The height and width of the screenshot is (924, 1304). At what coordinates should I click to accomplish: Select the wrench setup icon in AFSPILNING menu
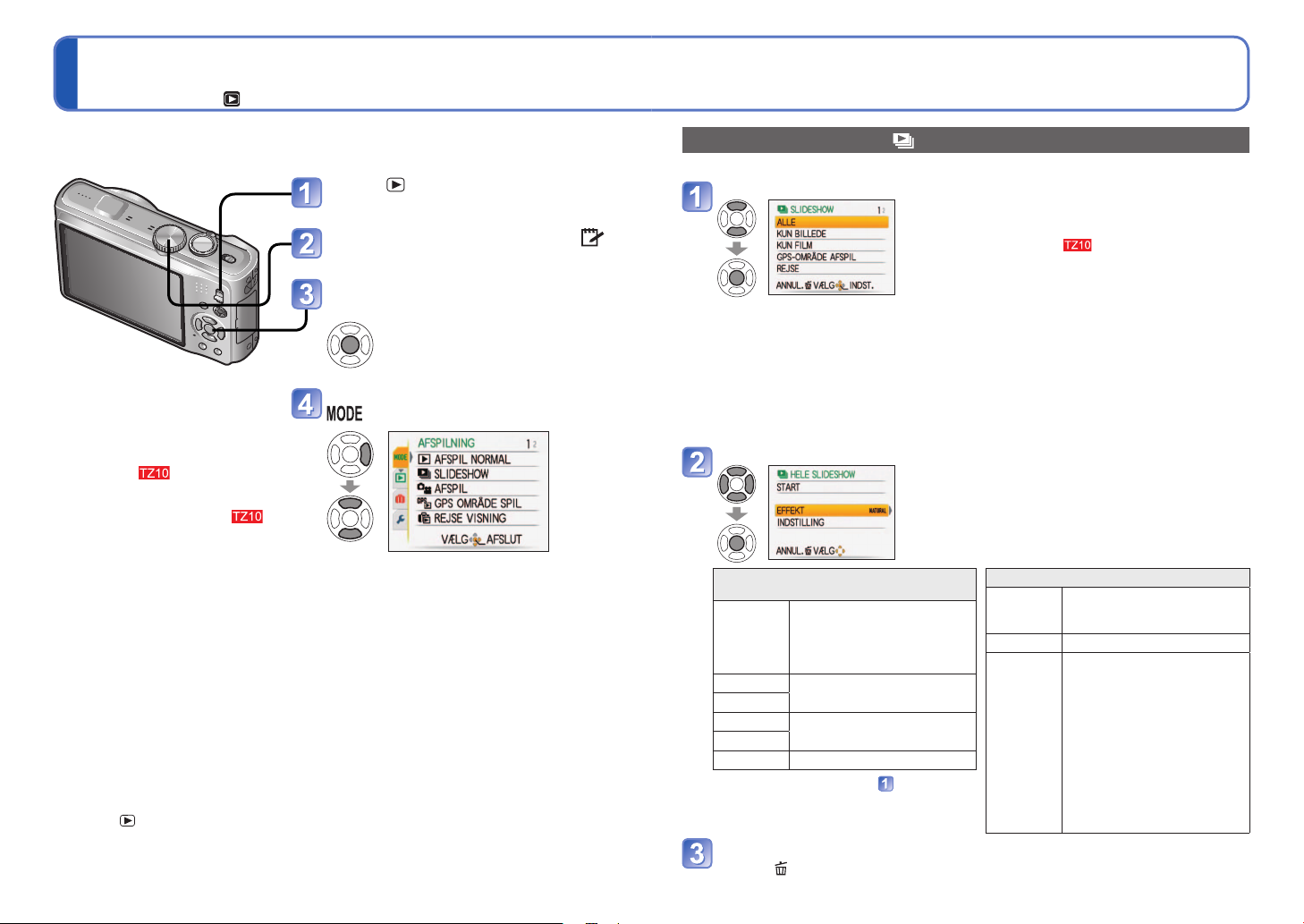click(400, 520)
